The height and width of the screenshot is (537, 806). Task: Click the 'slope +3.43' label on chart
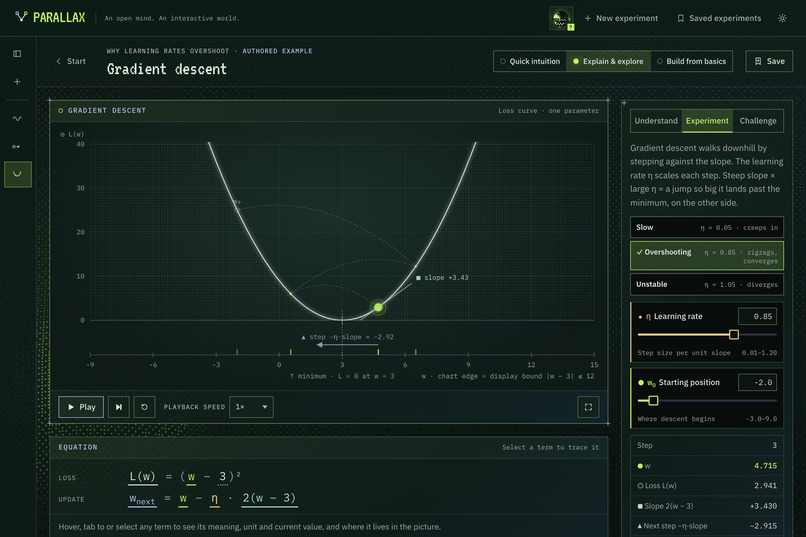tap(442, 277)
